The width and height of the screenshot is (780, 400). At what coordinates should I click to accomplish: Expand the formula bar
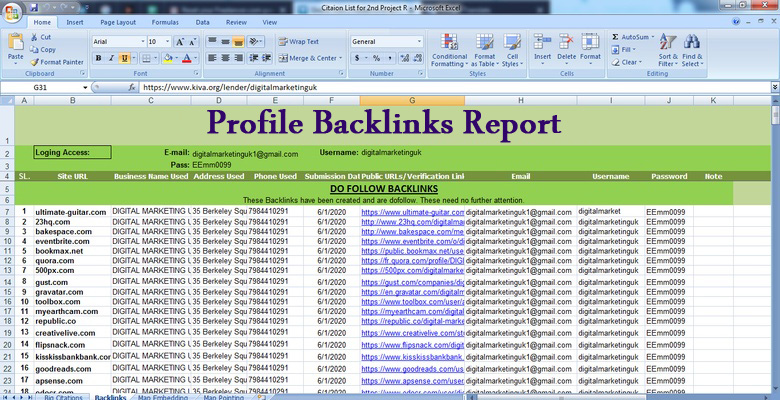coord(773,87)
